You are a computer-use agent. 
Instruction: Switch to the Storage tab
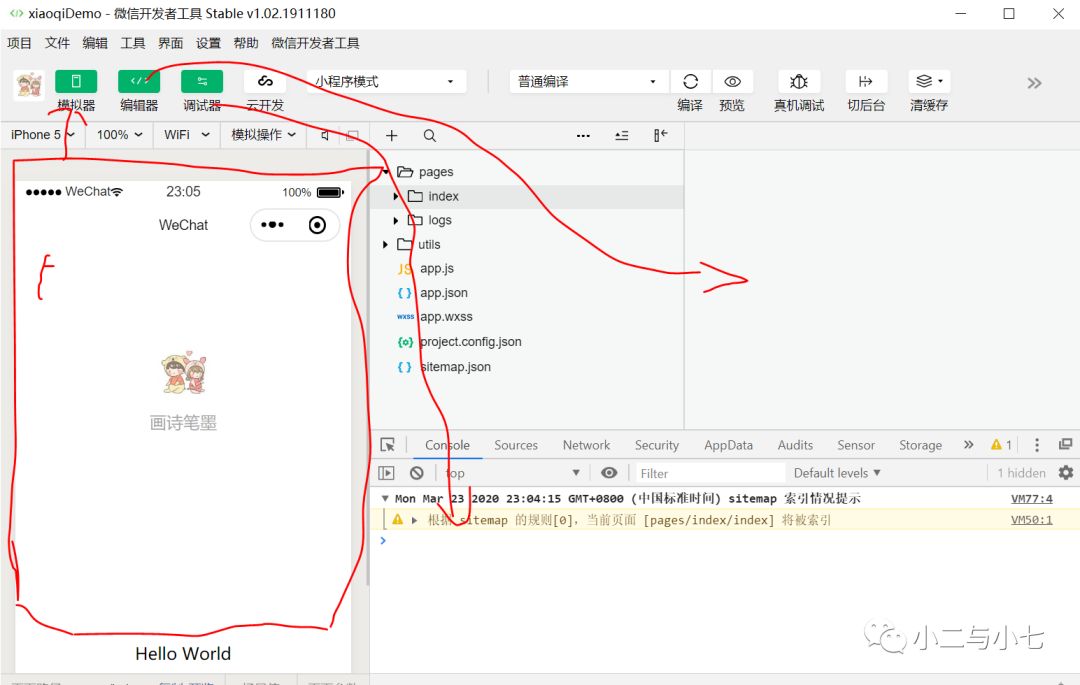(x=920, y=445)
